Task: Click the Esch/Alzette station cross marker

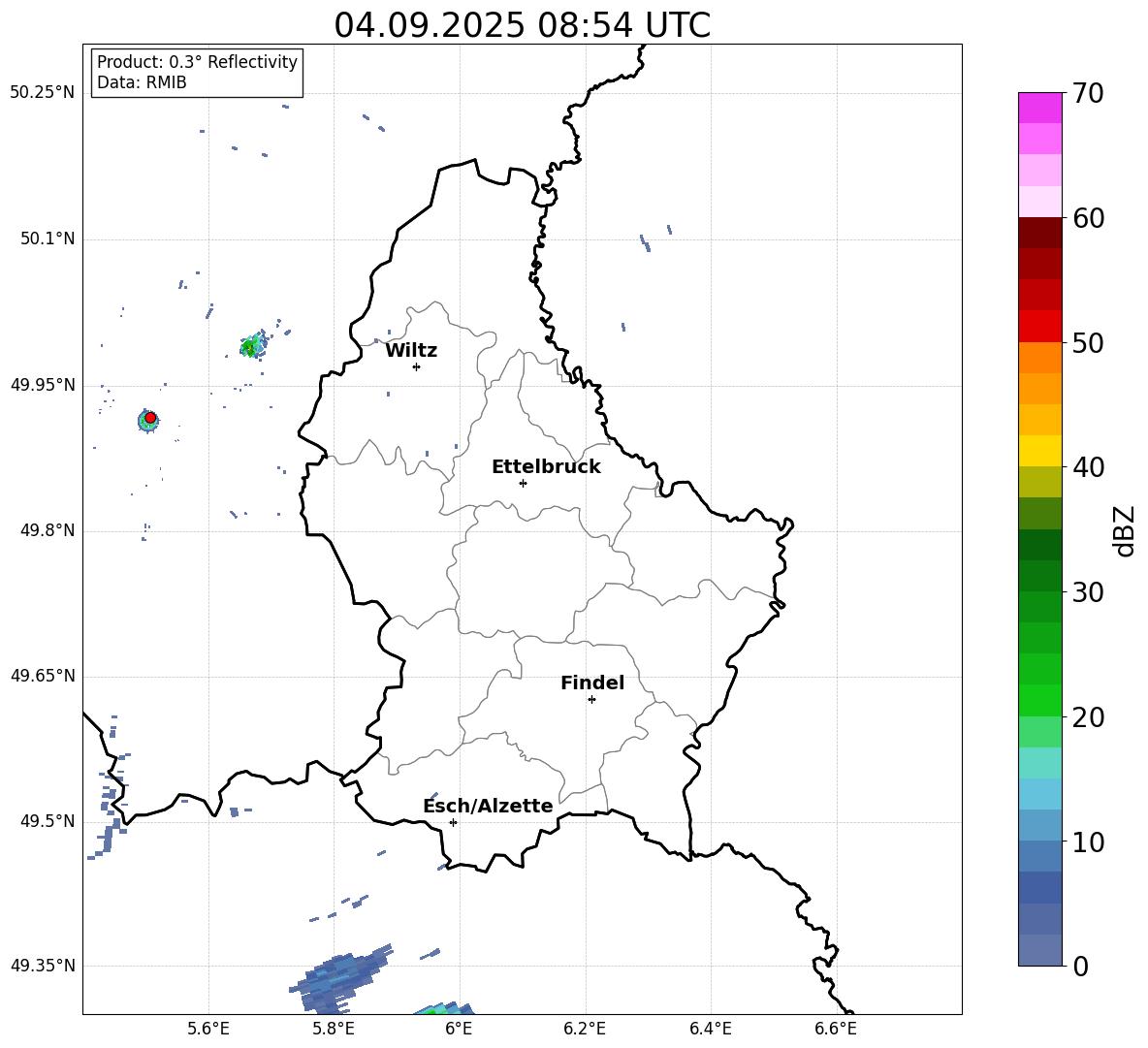Action: point(453,822)
